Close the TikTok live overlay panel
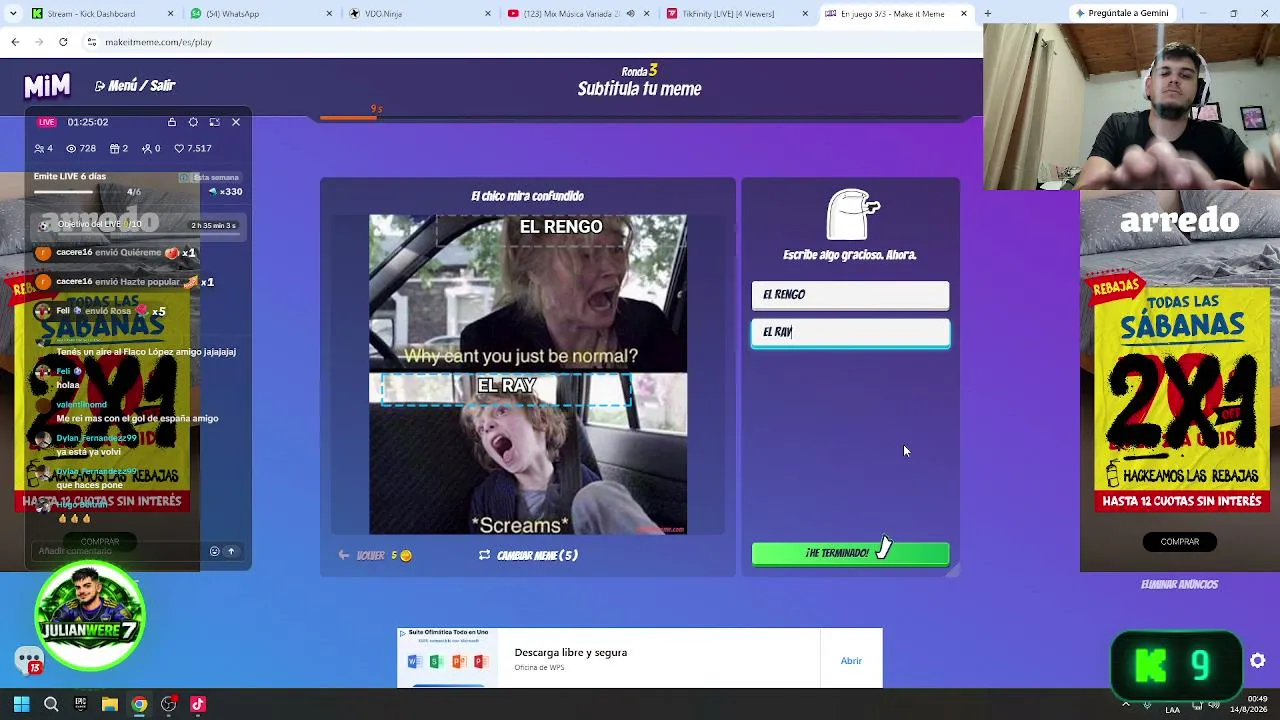The height and width of the screenshot is (720, 1280). (236, 122)
